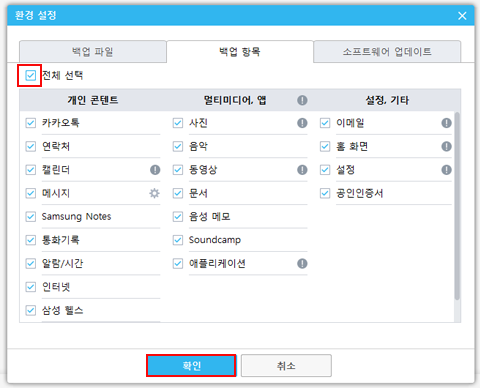Uncheck the 카카오톡 checkbox
The width and height of the screenshot is (480, 388).
tap(31, 123)
